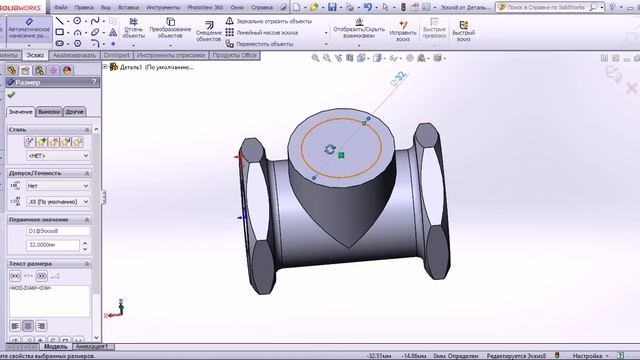Click the New document icon
Screen dimensions: 640x360
click(297, 7)
